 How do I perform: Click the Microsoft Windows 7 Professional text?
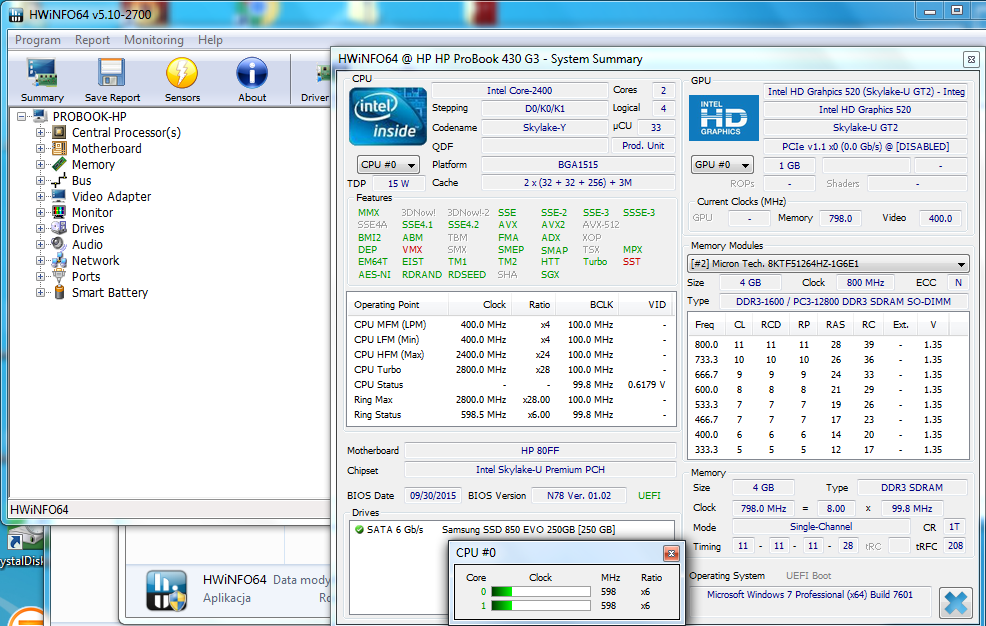[x=809, y=595]
